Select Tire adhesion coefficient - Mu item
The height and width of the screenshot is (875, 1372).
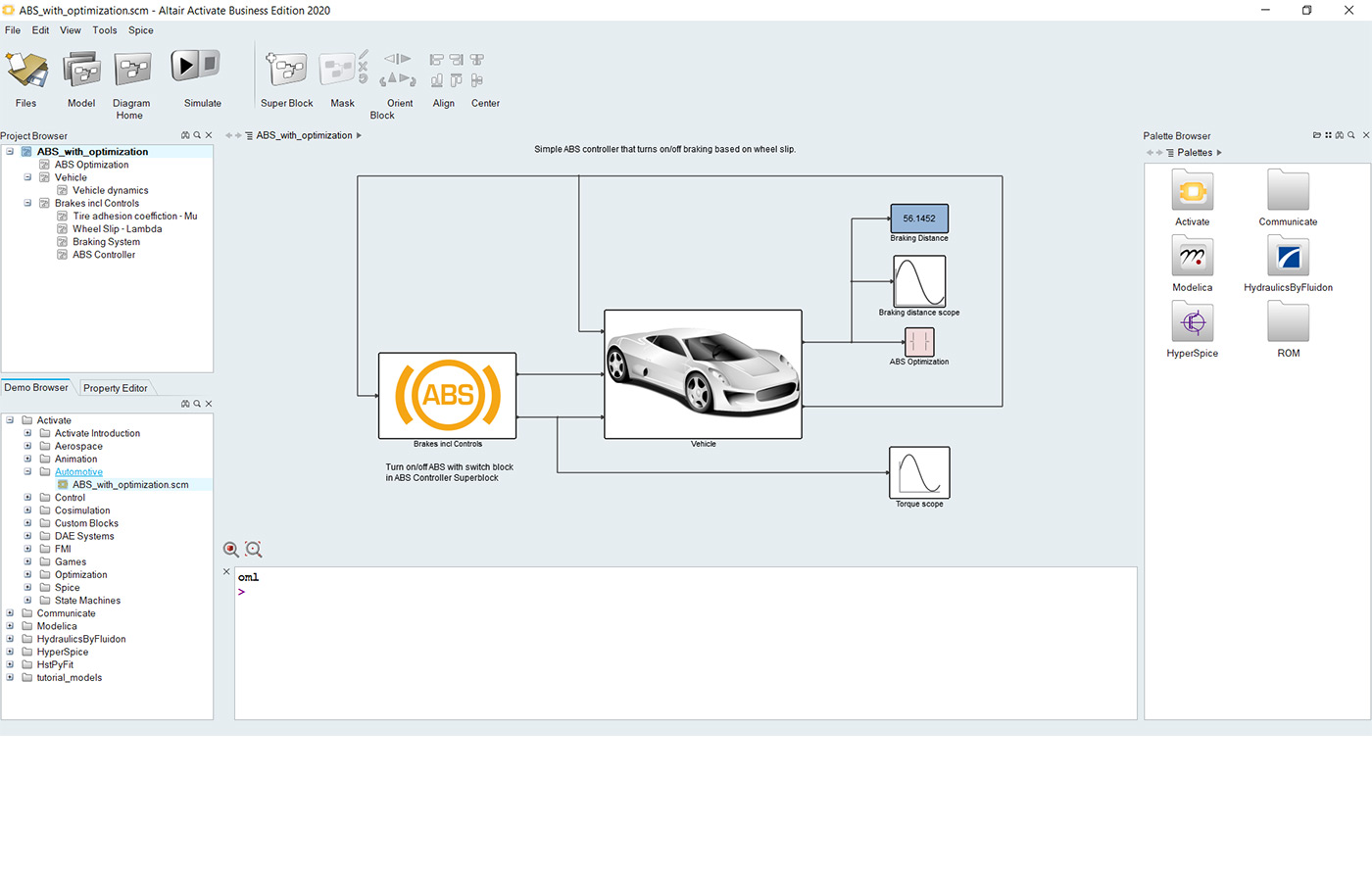pos(135,216)
